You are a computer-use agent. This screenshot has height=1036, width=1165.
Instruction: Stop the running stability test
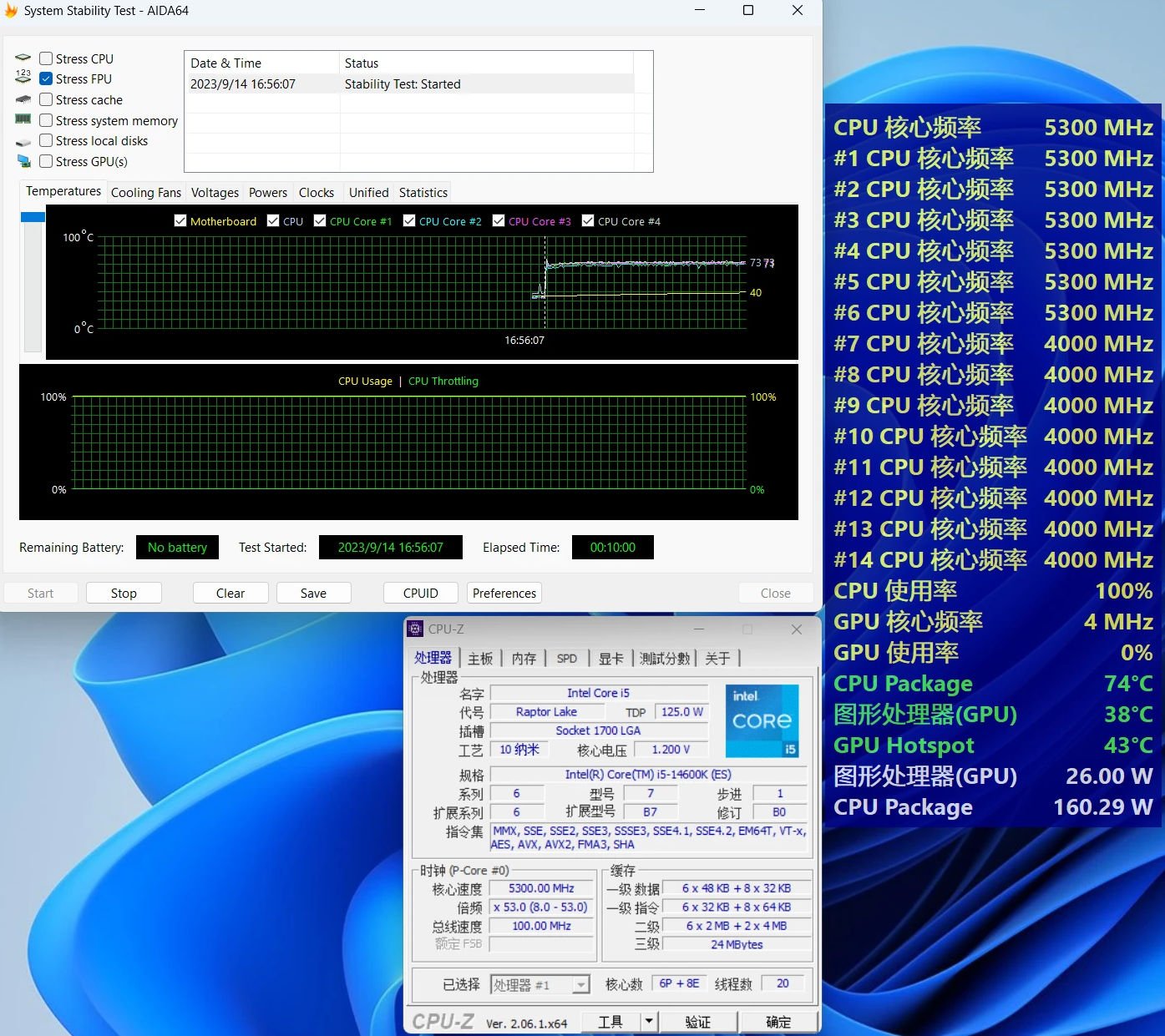click(123, 593)
